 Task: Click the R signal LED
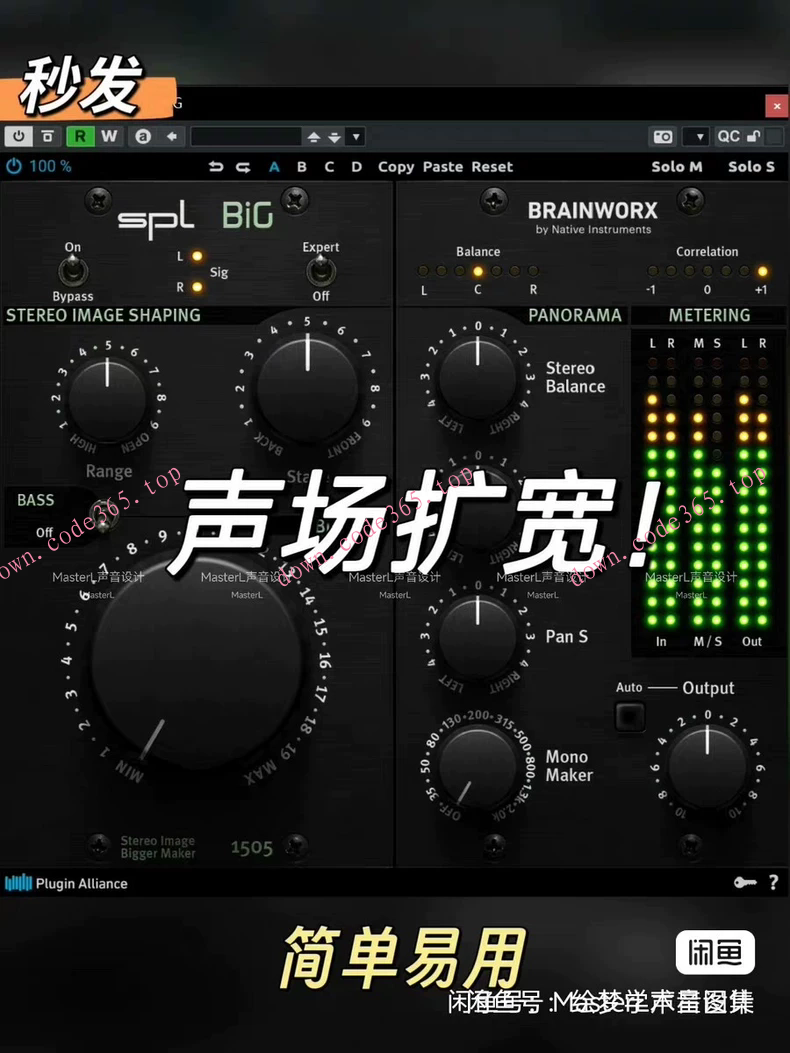click(197, 287)
